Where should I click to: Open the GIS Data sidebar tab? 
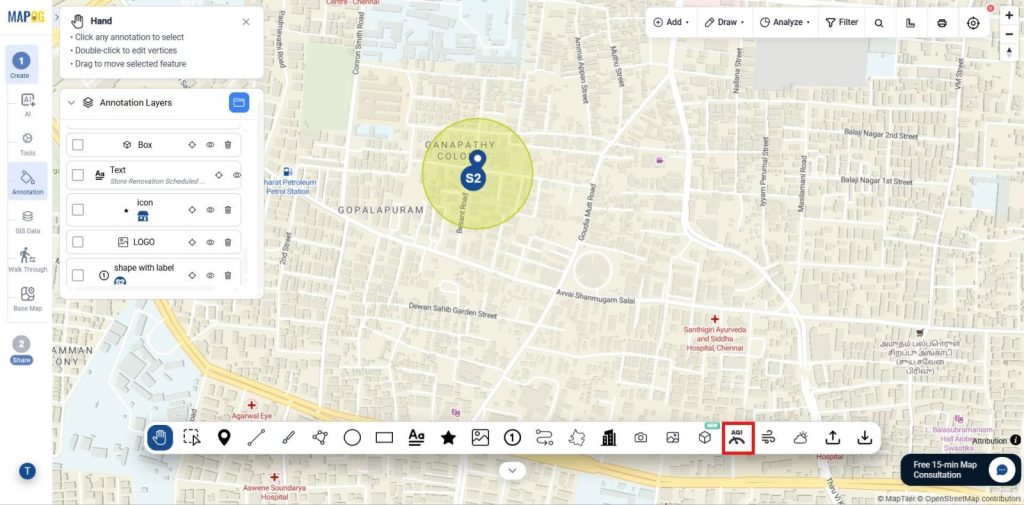coord(27,221)
